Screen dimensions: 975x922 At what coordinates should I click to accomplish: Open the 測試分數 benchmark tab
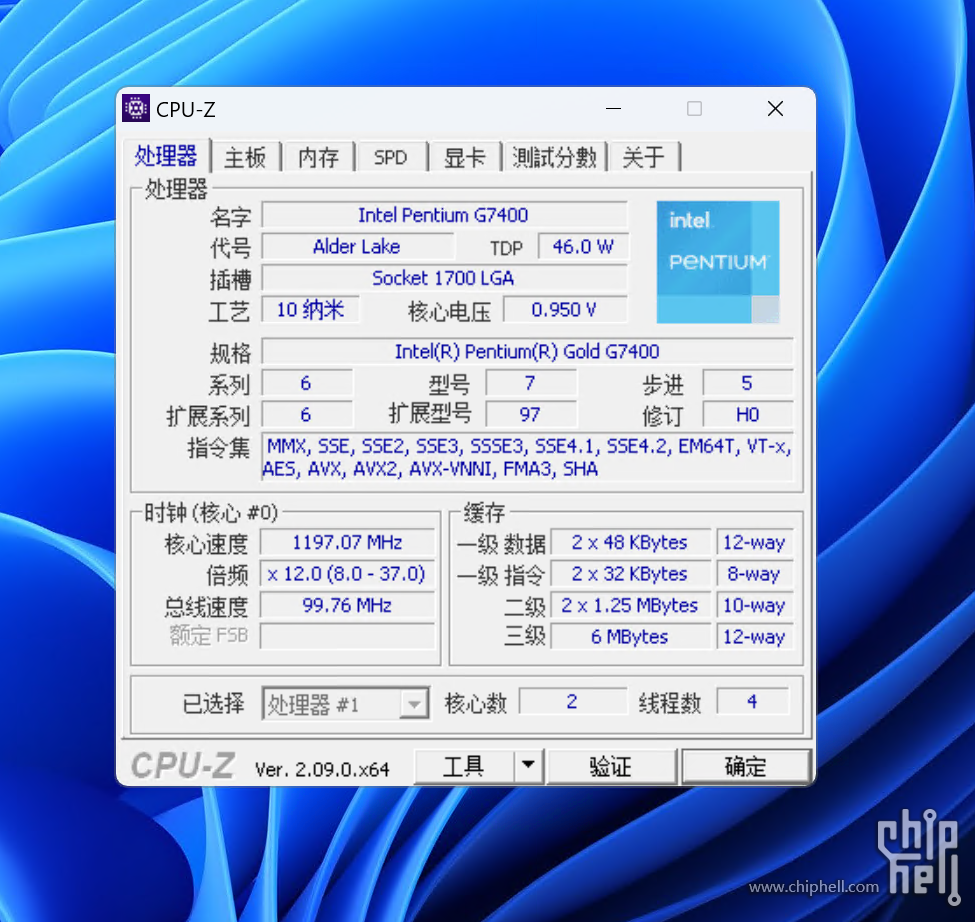tap(555, 157)
